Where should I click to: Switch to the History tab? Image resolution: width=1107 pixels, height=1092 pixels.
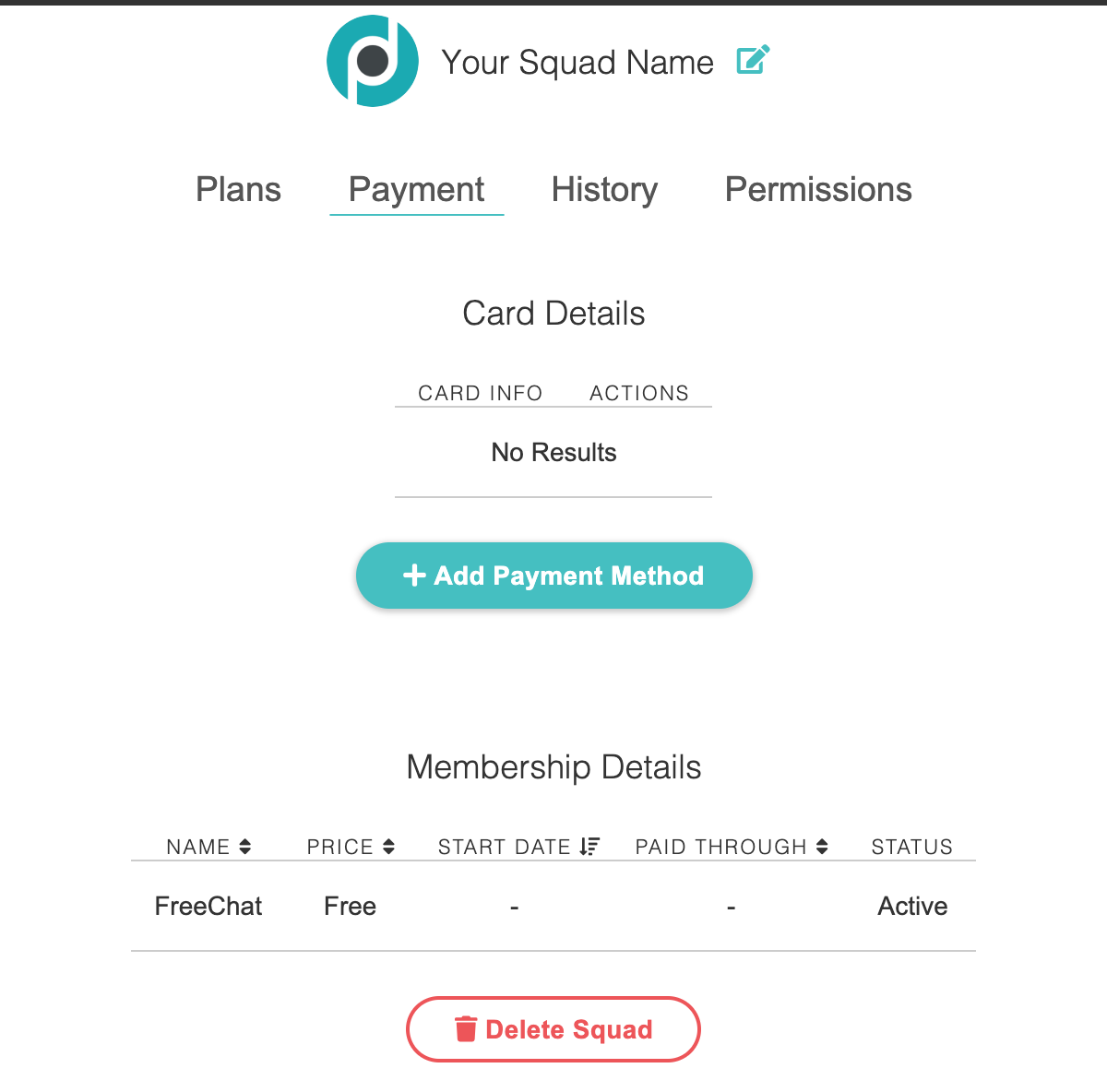click(604, 190)
